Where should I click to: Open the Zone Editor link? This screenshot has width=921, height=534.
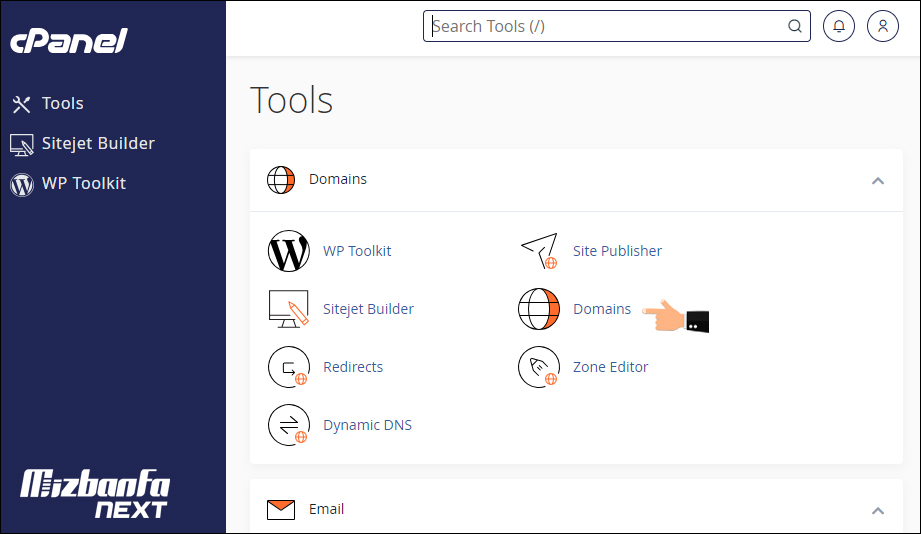tap(610, 367)
